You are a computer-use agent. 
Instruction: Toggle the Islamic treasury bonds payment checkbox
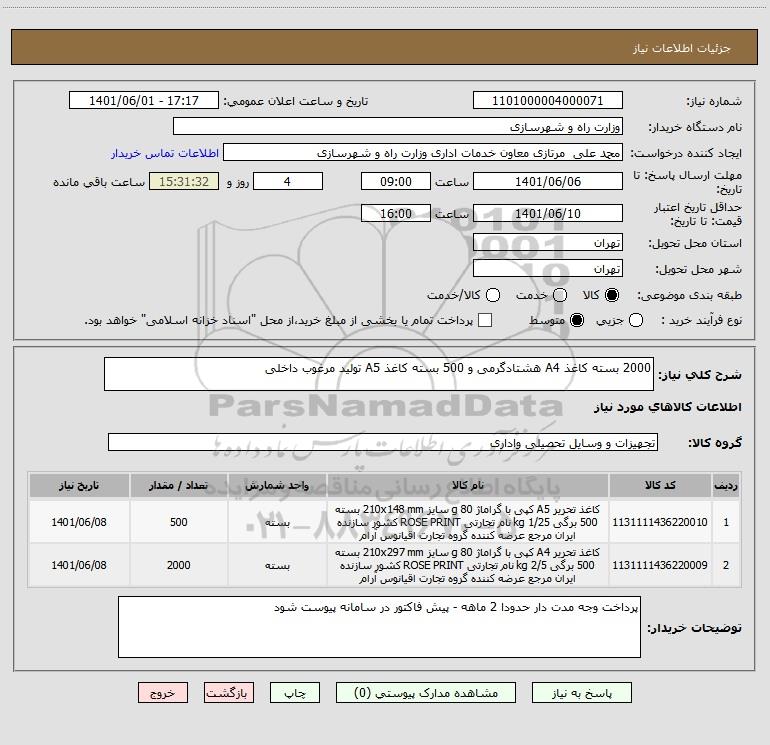[485, 320]
